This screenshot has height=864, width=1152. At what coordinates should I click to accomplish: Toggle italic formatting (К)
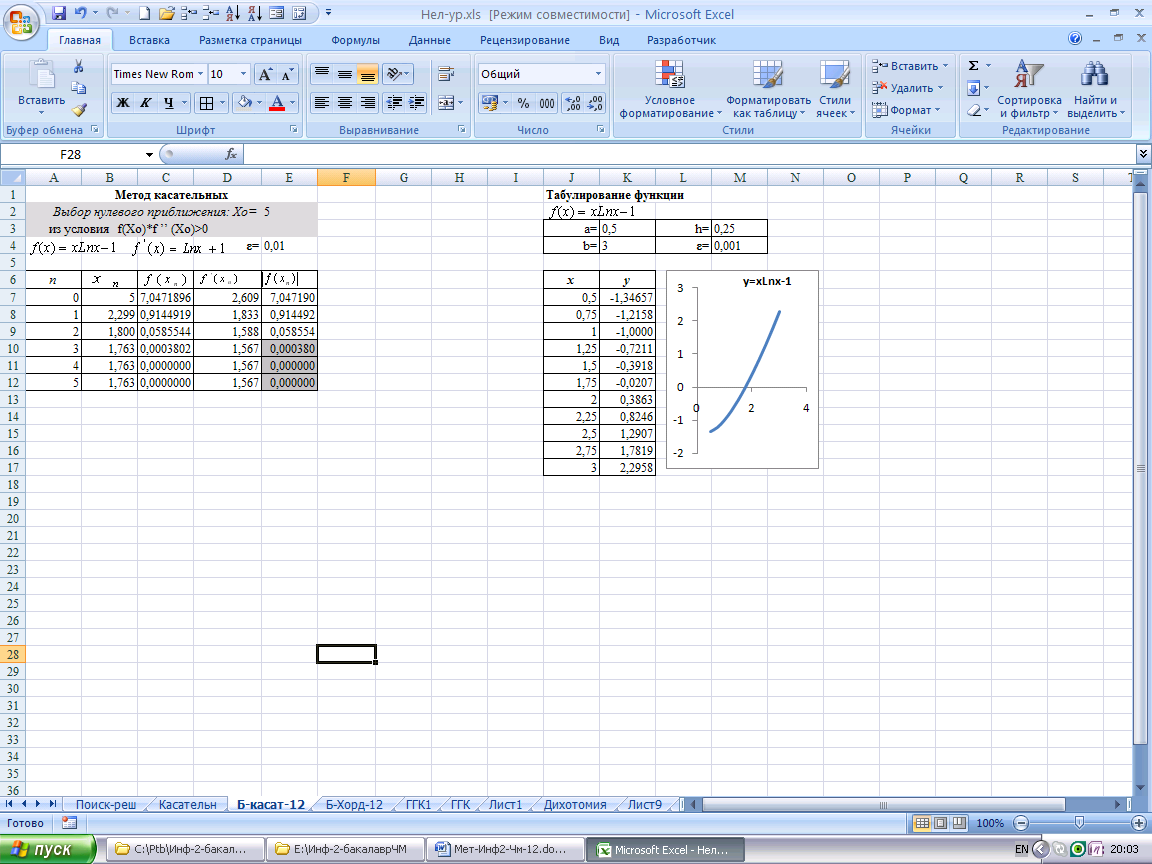tap(146, 103)
